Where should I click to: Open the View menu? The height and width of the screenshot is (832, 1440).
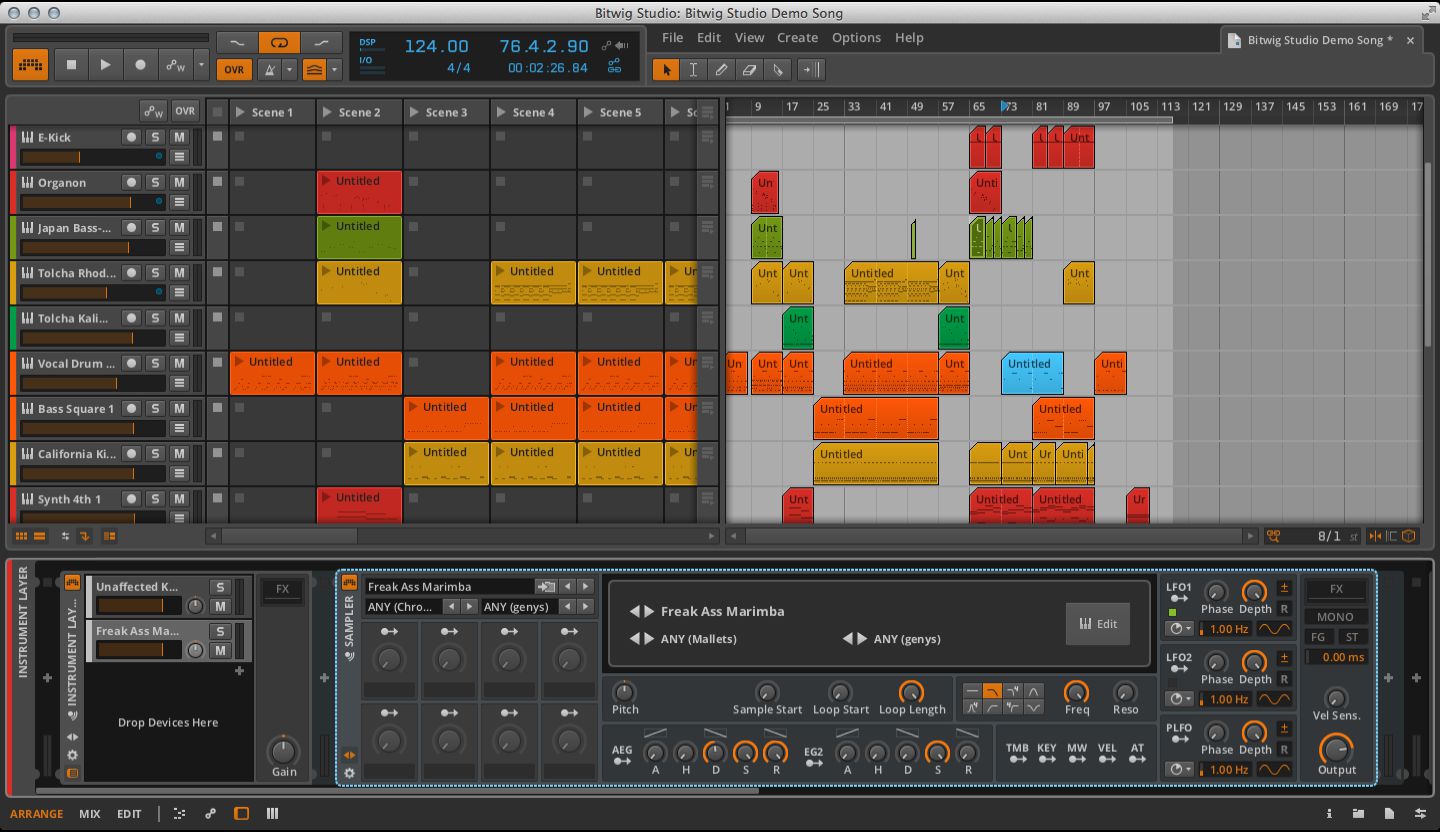[x=749, y=38]
